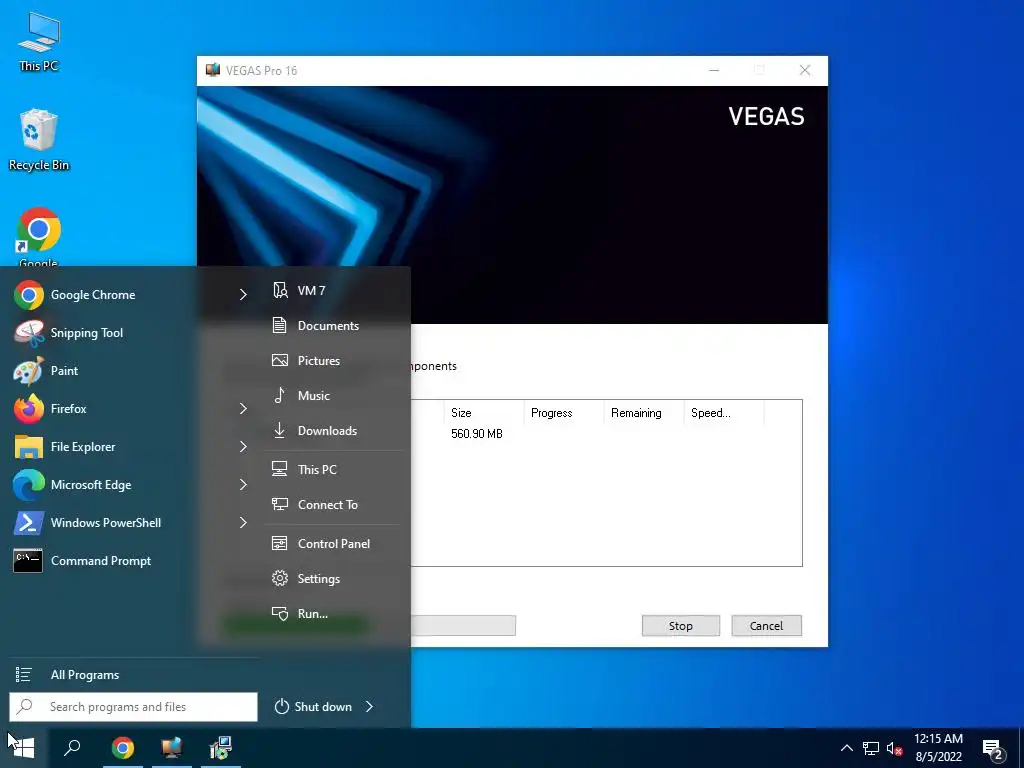Click the muted volume tray icon
The width and height of the screenshot is (1024, 768).
894,748
